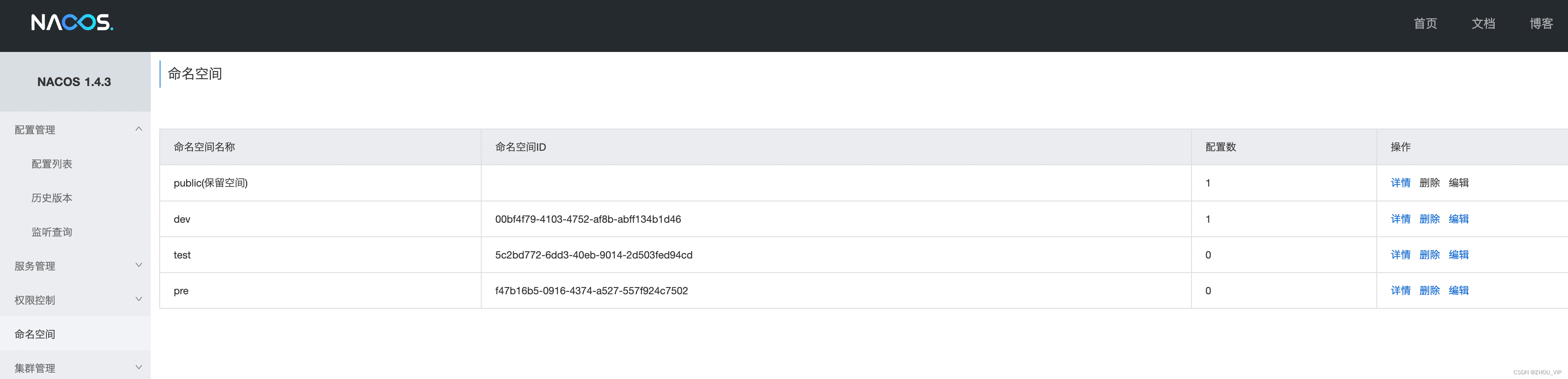This screenshot has width=1568, height=379.
Task: Click 删除 in public(保留空间) row
Action: 1429,183
